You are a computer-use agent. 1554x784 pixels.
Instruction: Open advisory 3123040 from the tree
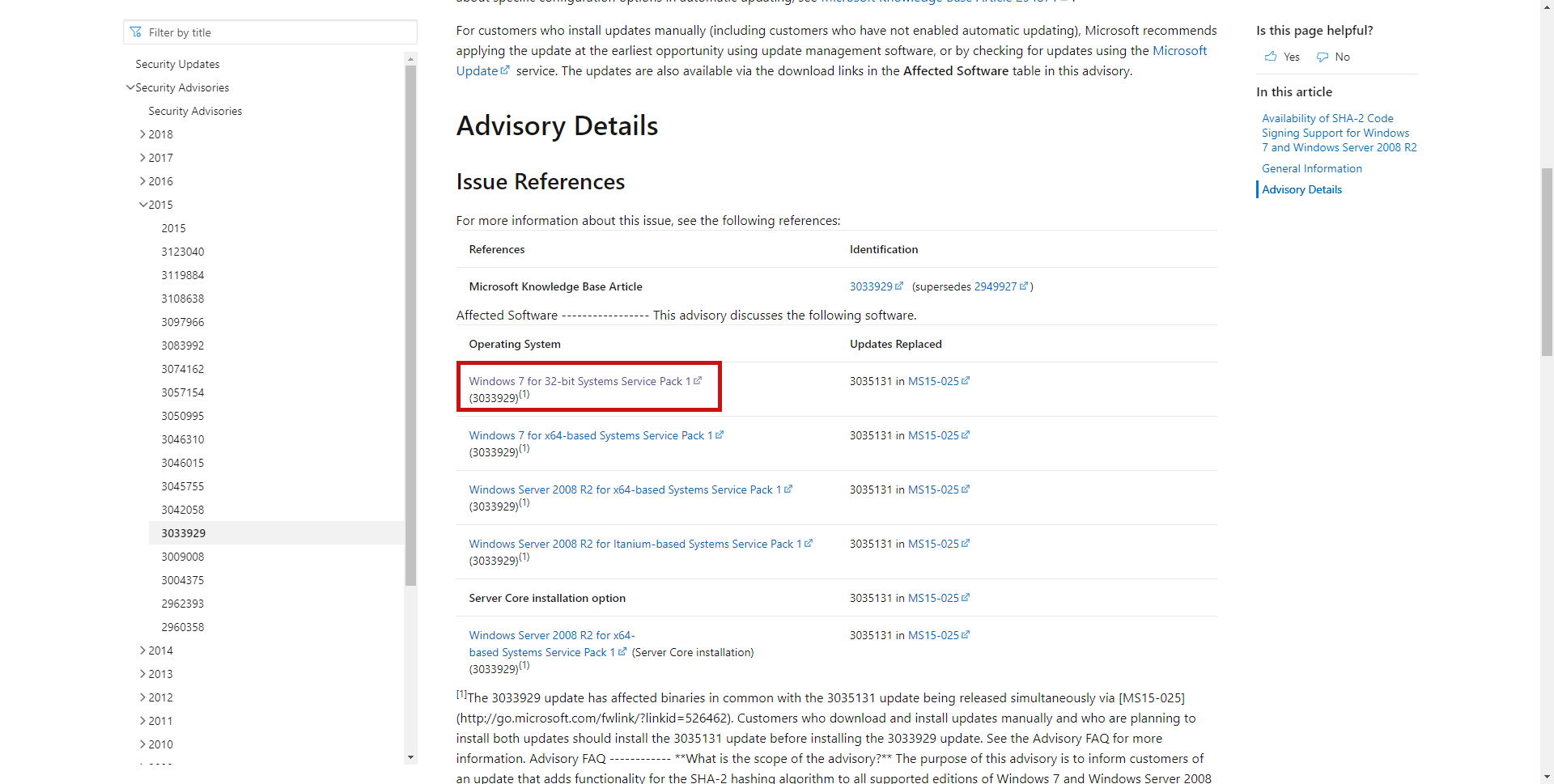(x=183, y=252)
